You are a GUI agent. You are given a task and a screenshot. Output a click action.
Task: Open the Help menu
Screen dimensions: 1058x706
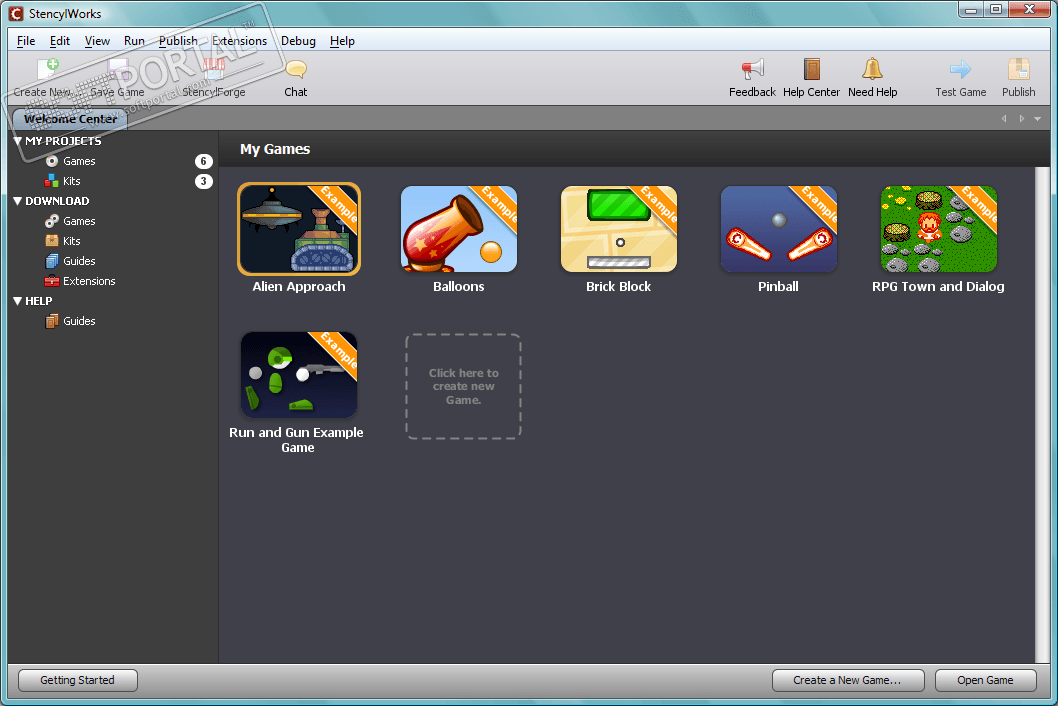click(342, 41)
